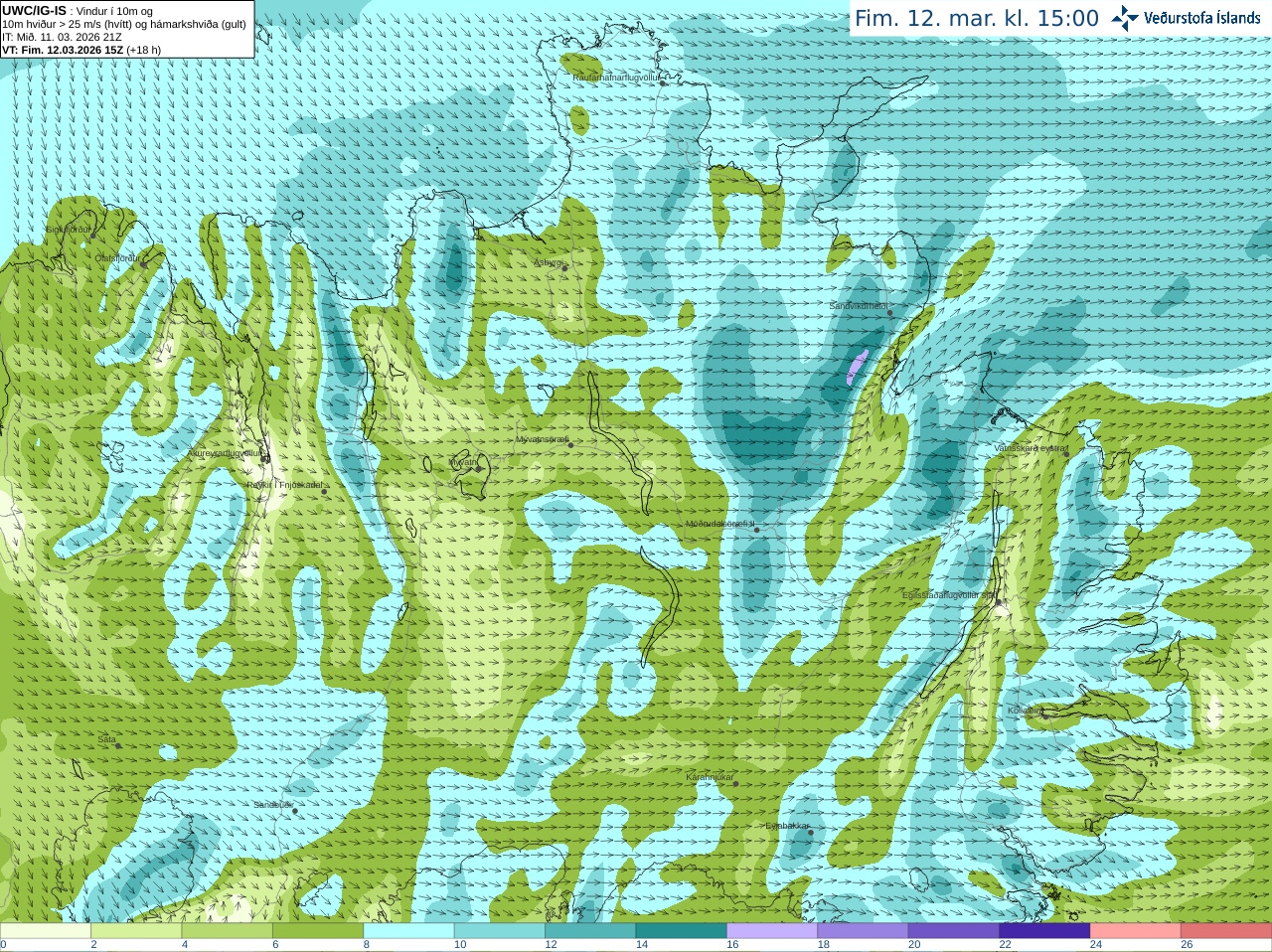
Task: Click the 22–24 m/s dark indigo swatch
Action: click(1044, 931)
